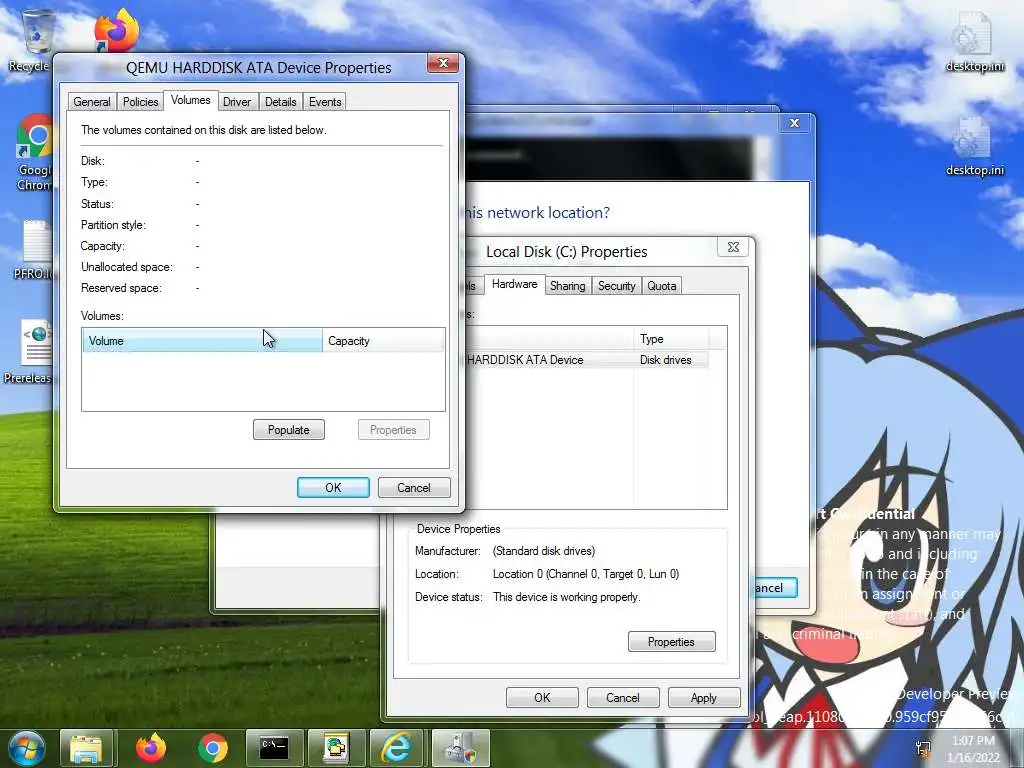Image resolution: width=1024 pixels, height=768 pixels.
Task: Click the network tray icon
Action: click(923, 748)
